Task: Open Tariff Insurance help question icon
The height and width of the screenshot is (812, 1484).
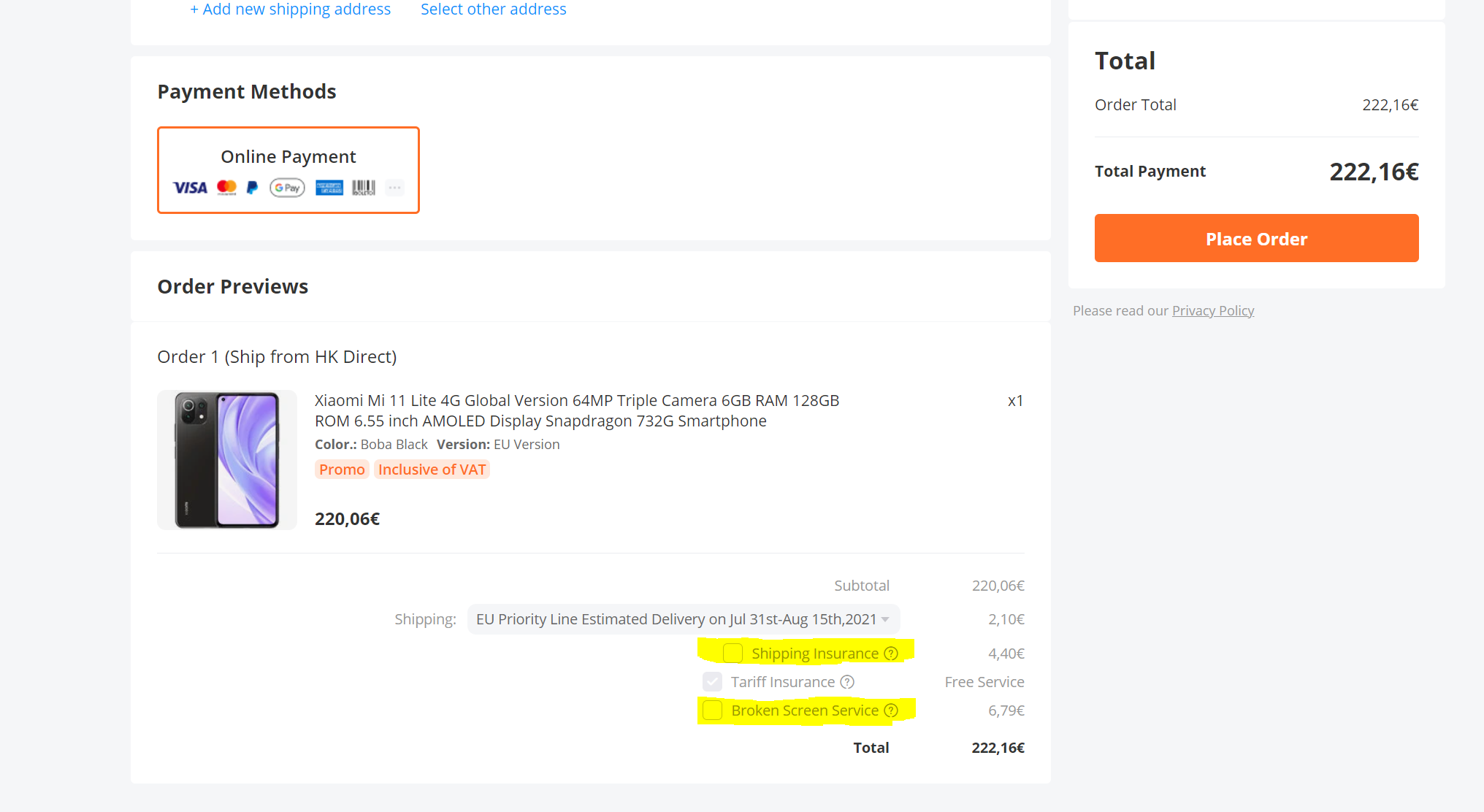Action: (847, 682)
